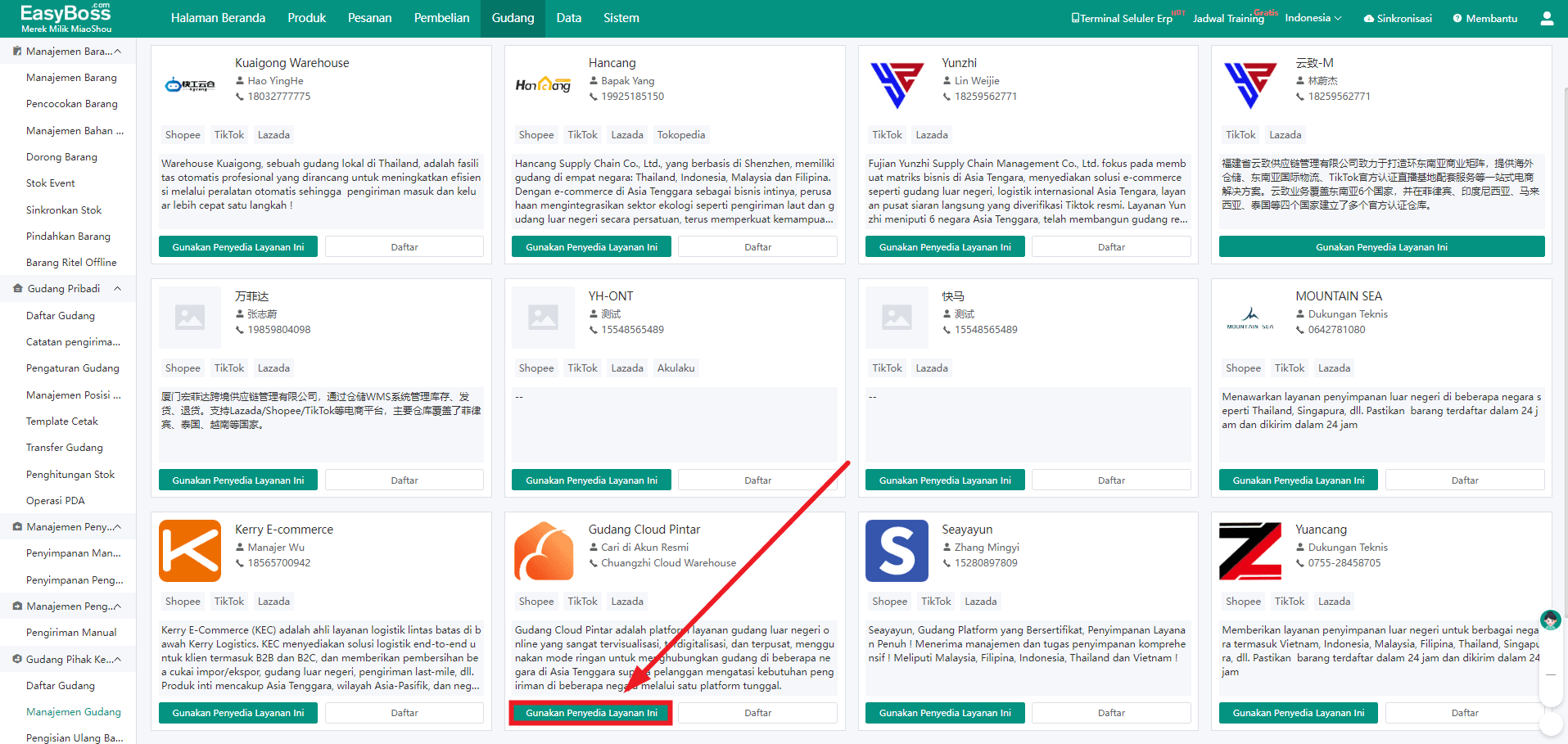Open Jadwal Training link
This screenshot has width=1568, height=744.
[1228, 18]
